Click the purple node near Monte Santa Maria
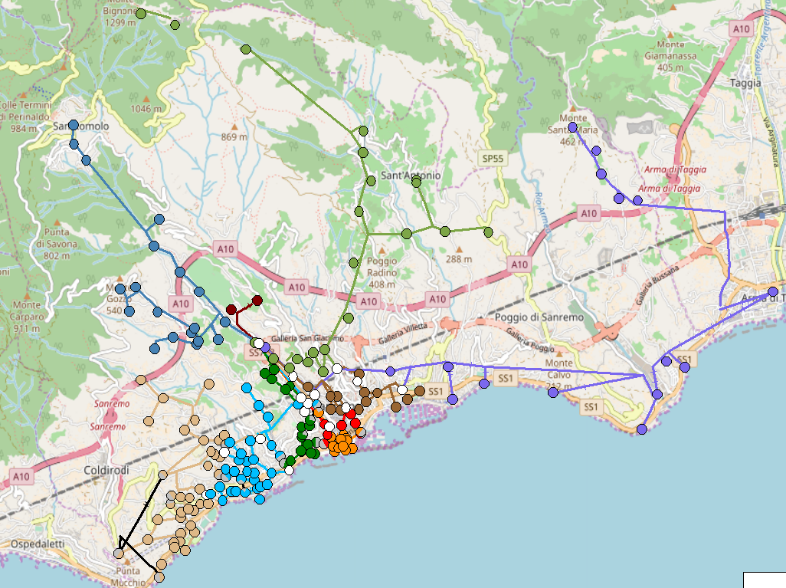This screenshot has width=786, height=588. pyautogui.click(x=572, y=127)
